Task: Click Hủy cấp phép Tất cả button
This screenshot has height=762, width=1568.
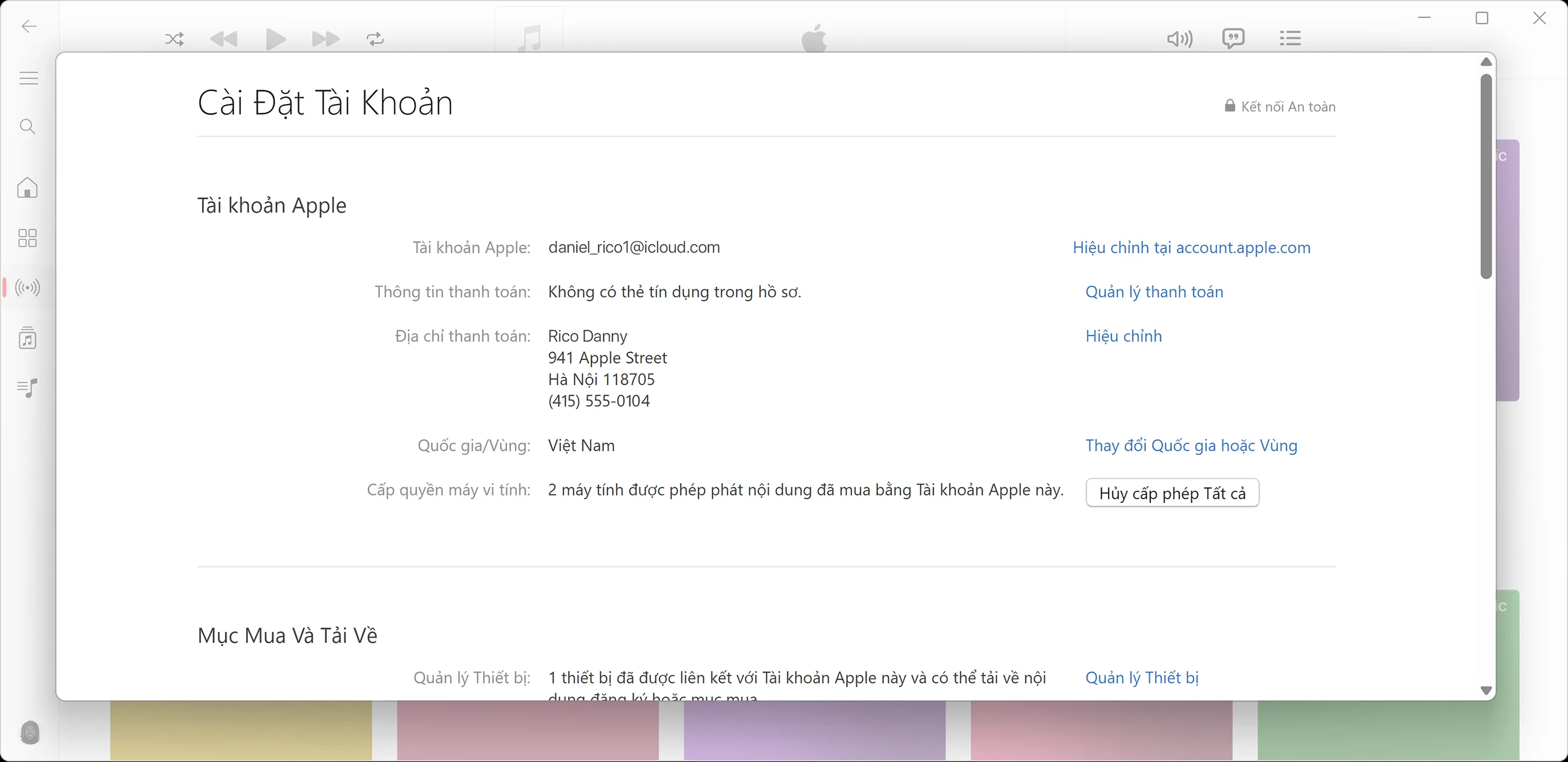Action: point(1173,493)
